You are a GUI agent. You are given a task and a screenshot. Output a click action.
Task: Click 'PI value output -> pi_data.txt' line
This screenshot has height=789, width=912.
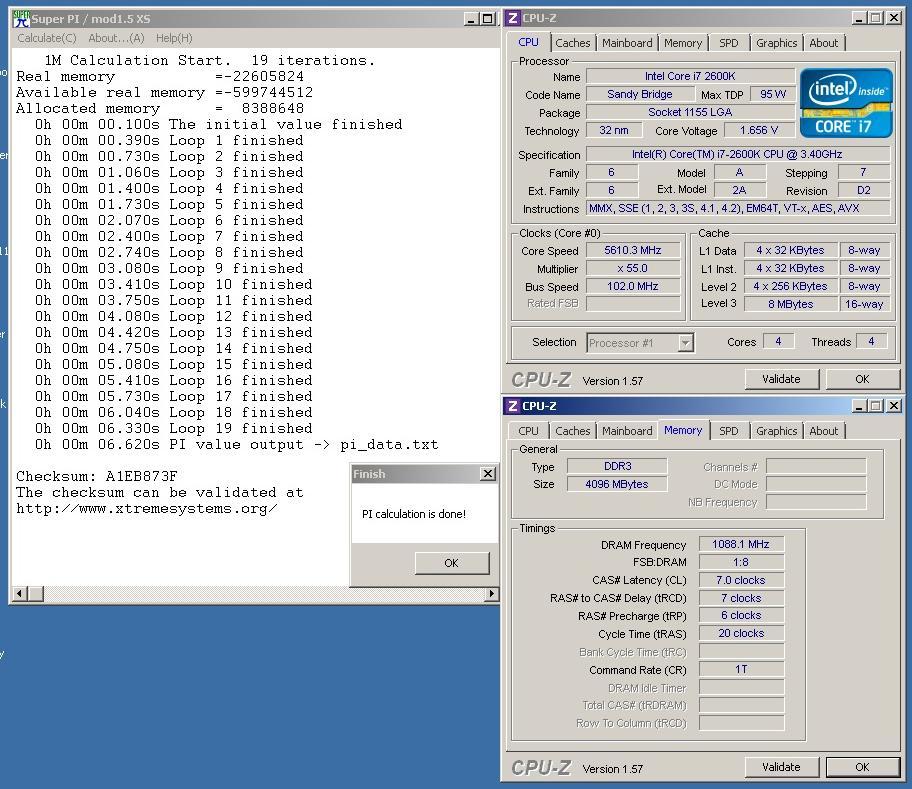(x=236, y=445)
